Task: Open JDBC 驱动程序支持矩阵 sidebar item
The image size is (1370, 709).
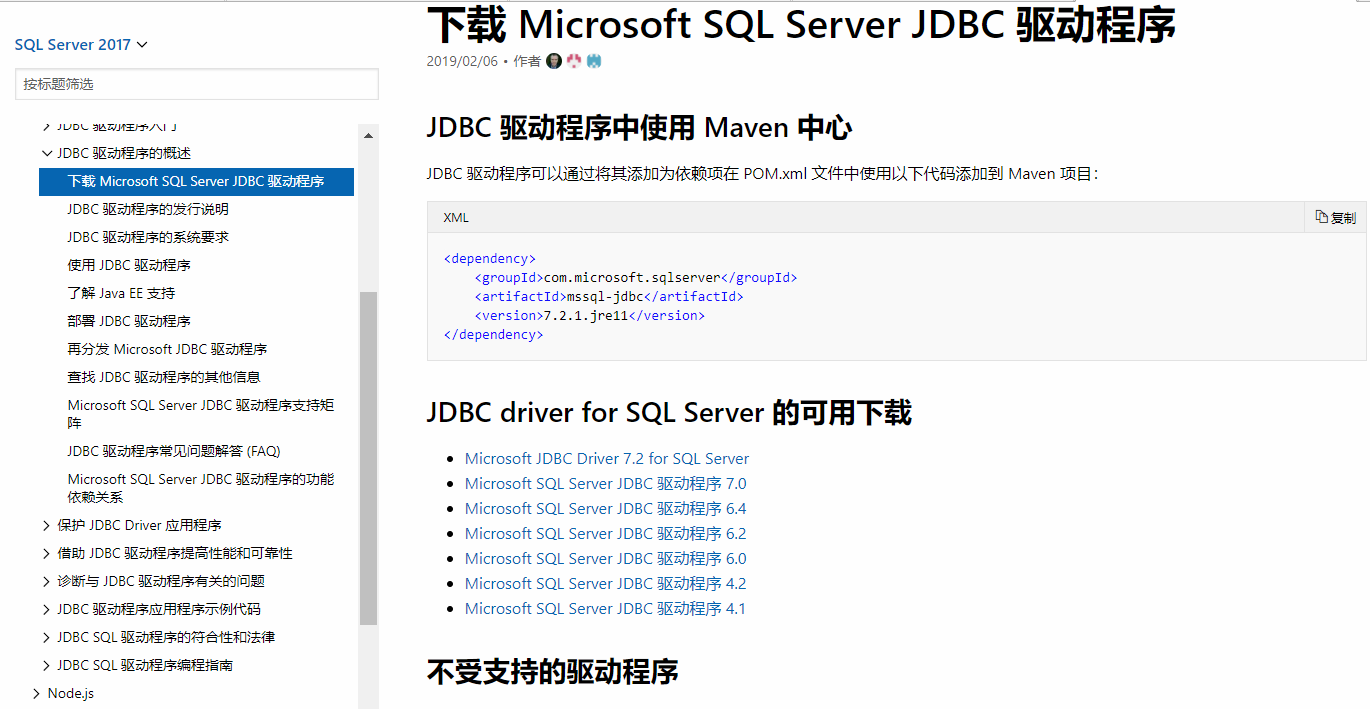Action: (x=201, y=413)
